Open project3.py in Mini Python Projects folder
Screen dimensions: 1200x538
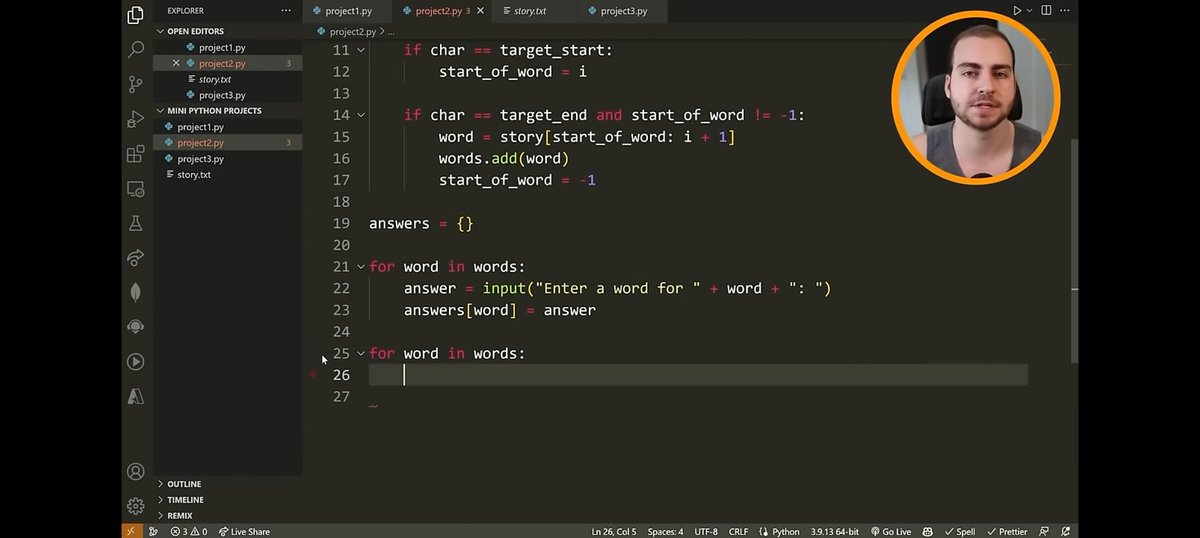[228, 159]
